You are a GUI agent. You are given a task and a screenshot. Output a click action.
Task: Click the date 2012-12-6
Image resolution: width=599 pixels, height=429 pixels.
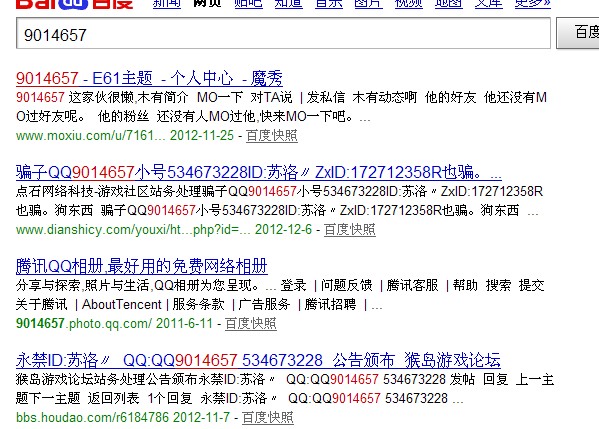click(x=283, y=230)
